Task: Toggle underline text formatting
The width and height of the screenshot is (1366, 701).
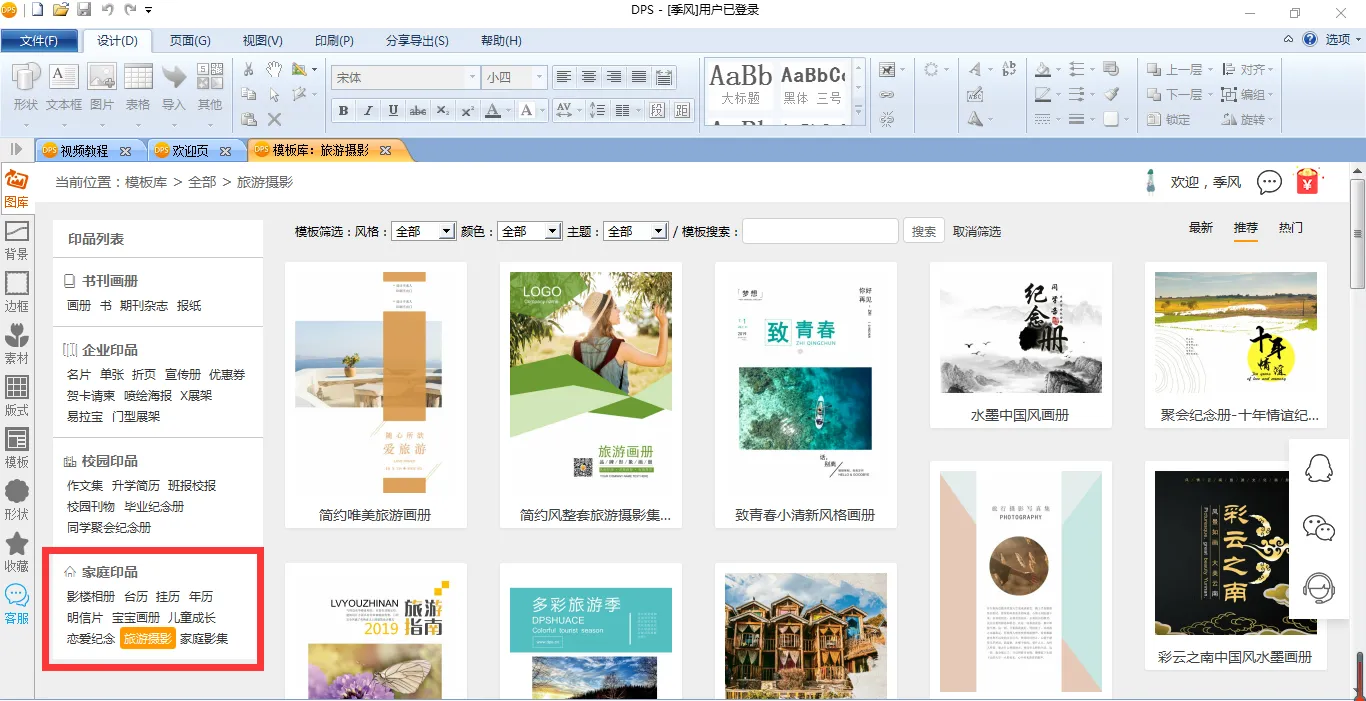Action: point(393,110)
